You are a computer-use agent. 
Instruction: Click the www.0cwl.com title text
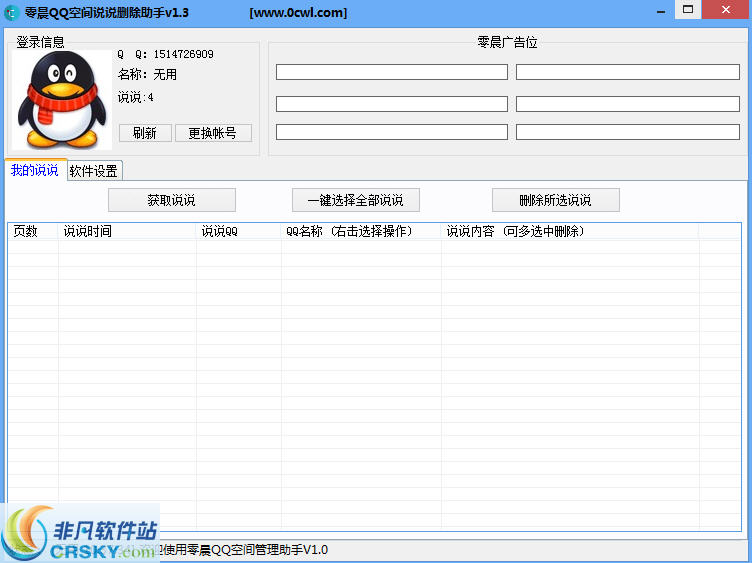(x=298, y=13)
